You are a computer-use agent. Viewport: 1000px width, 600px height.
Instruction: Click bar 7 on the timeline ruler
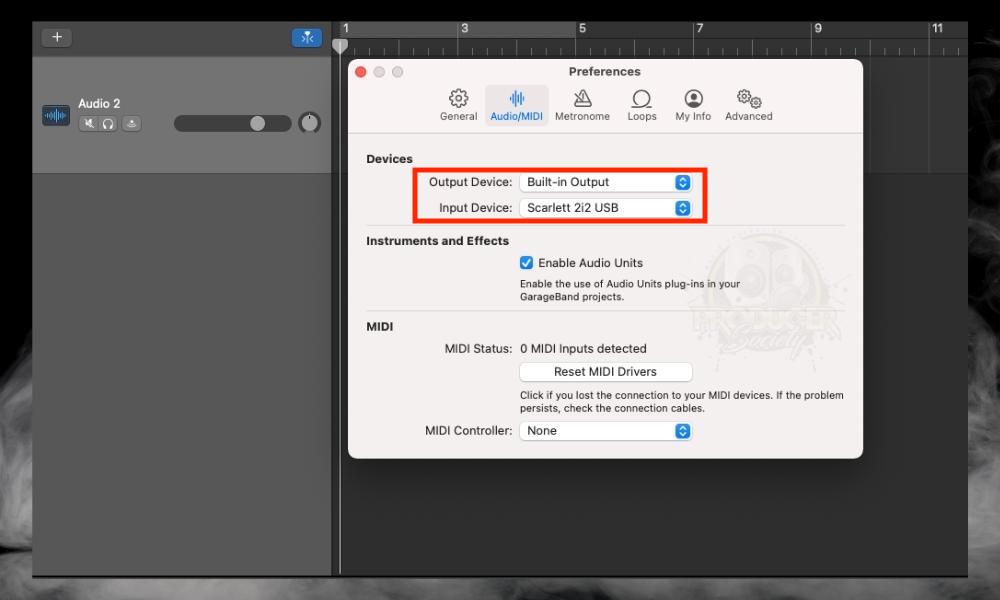pos(700,28)
